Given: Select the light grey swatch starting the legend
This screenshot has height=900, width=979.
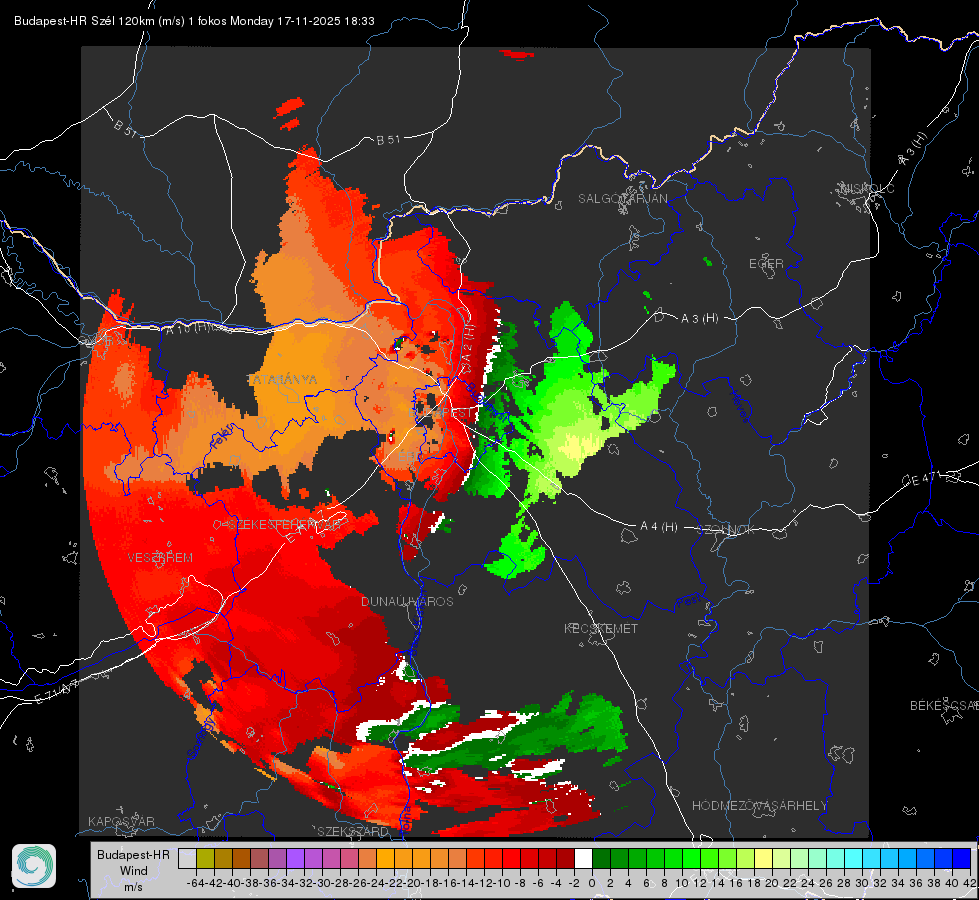Looking at the screenshot, I should [x=187, y=858].
